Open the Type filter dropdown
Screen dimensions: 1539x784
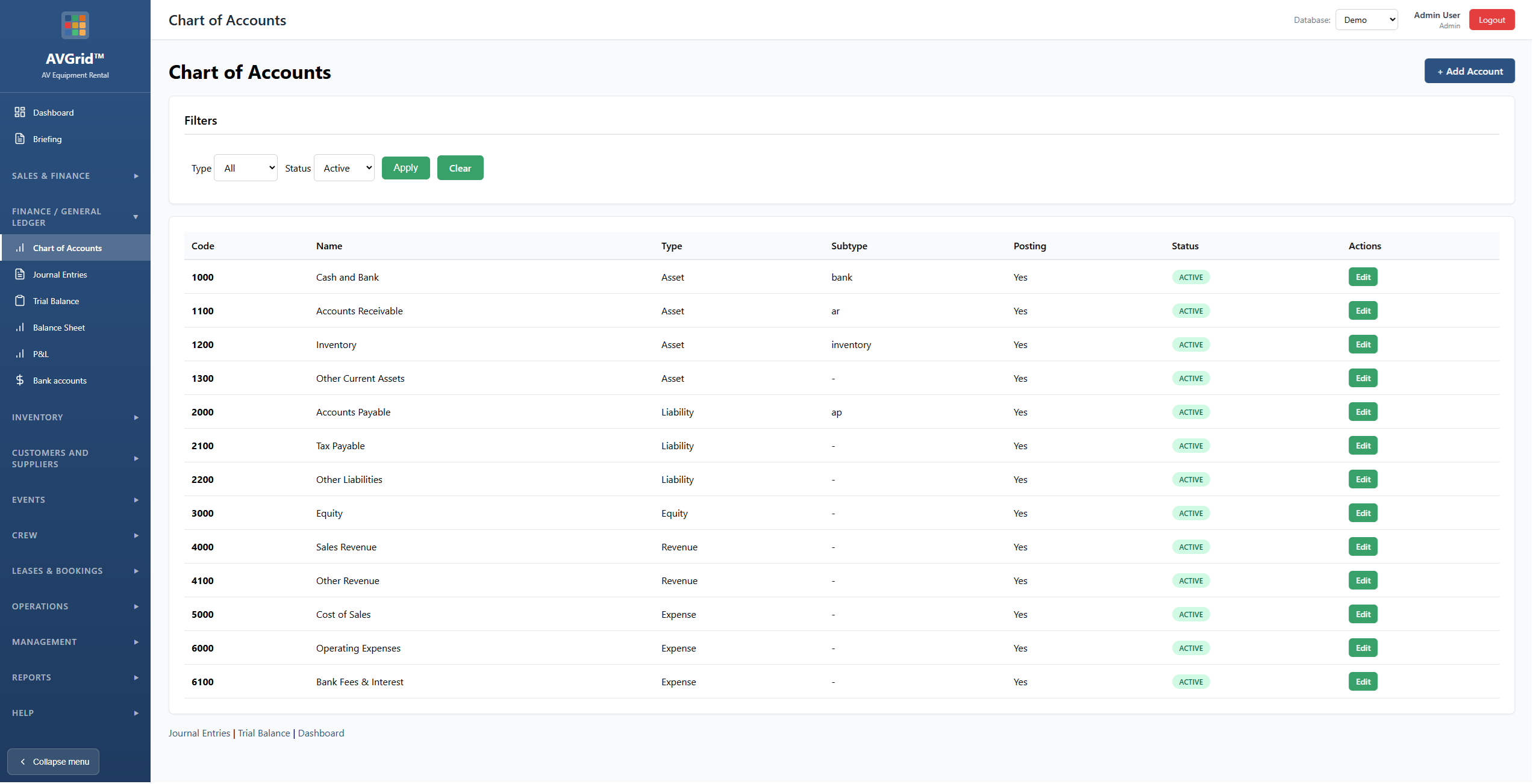245,167
